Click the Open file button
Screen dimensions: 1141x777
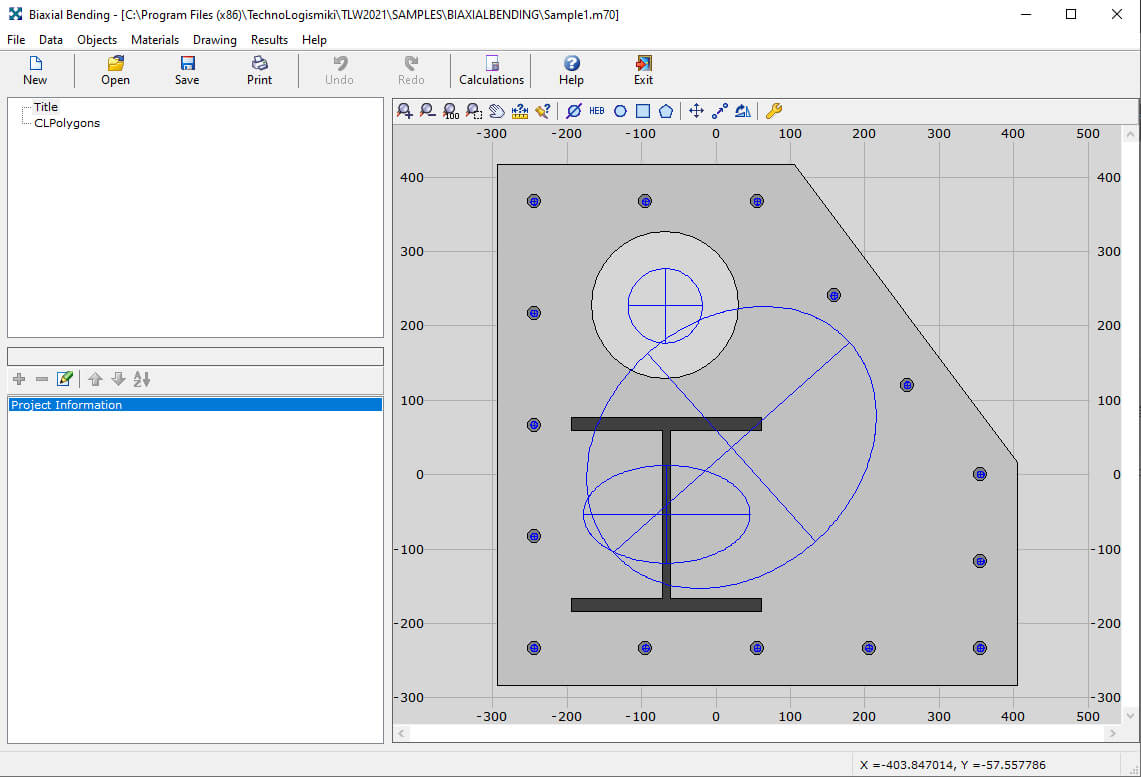tap(115, 70)
